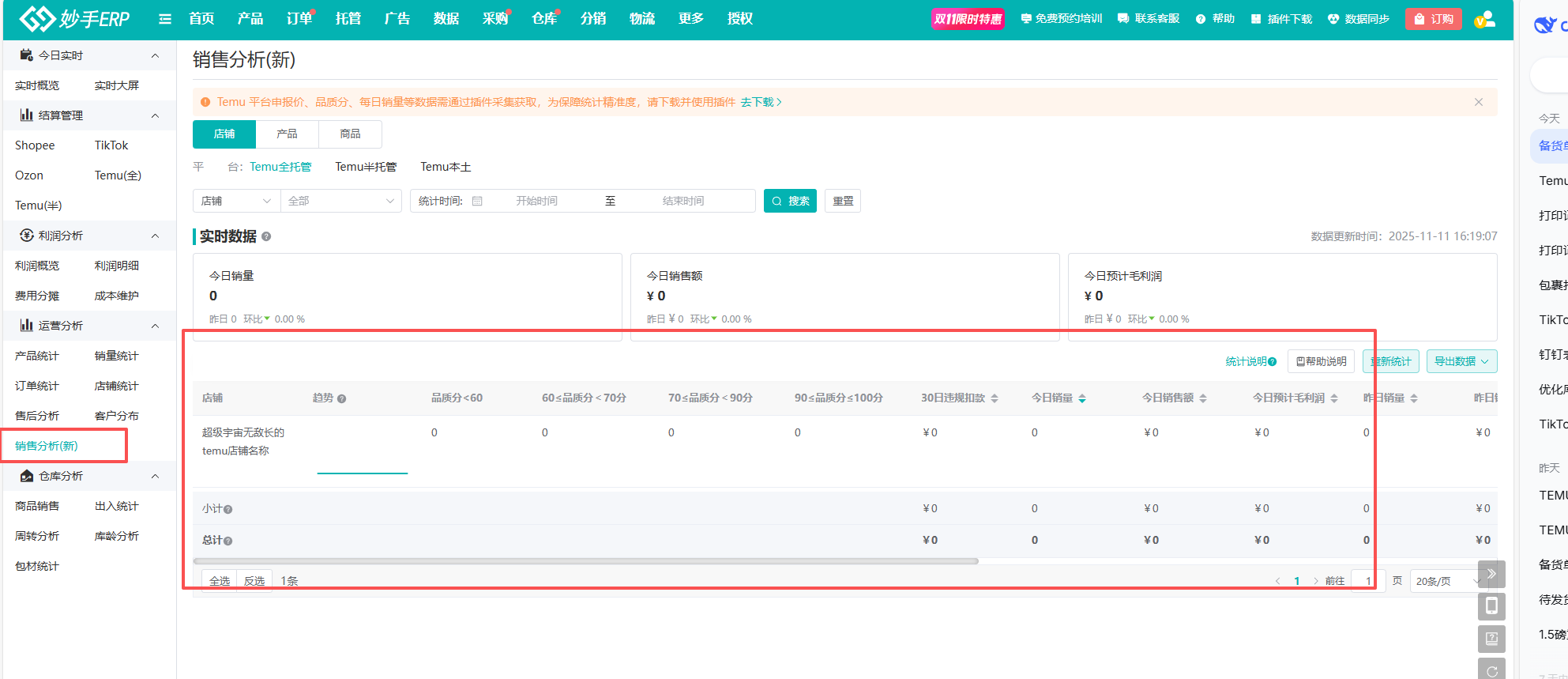The height and width of the screenshot is (679, 1568).
Task: Switch to the 产品 tab
Action: tap(287, 134)
